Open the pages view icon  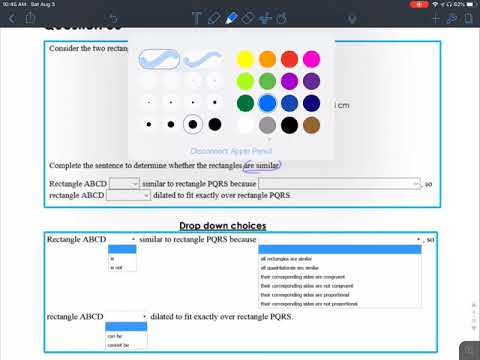tap(468, 18)
